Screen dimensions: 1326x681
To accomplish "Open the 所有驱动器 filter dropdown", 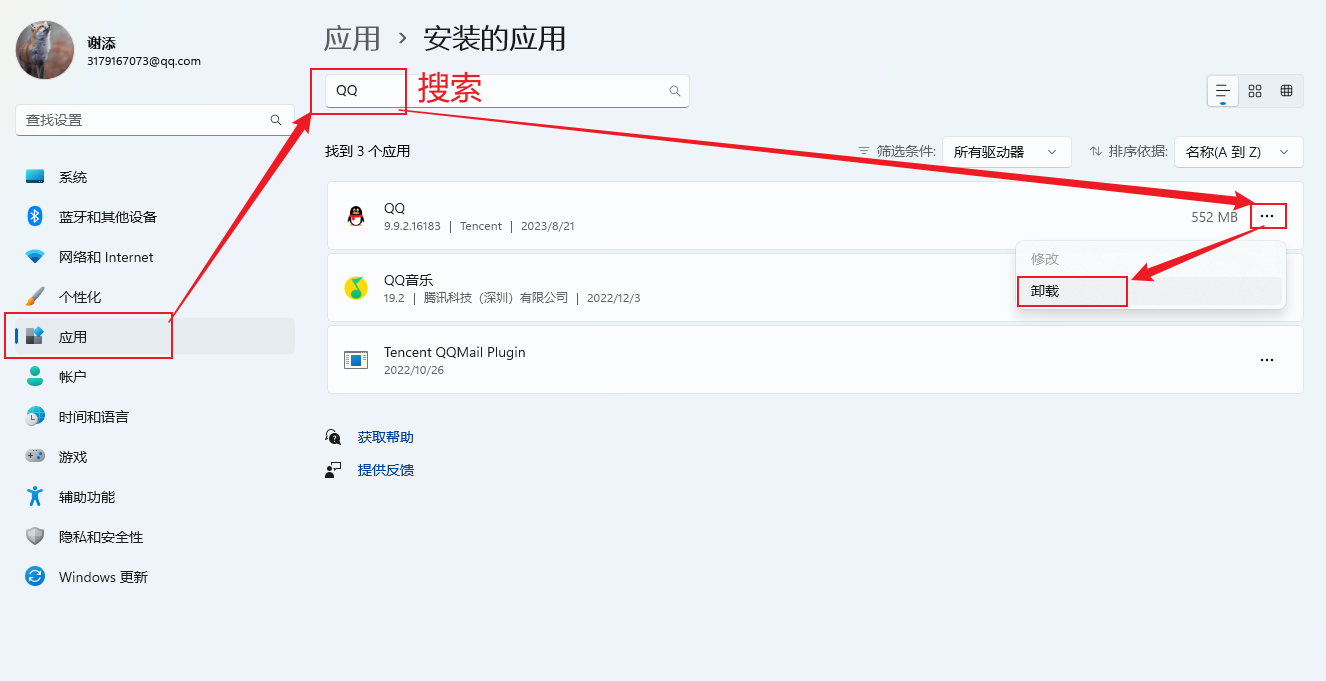I will coord(1007,152).
